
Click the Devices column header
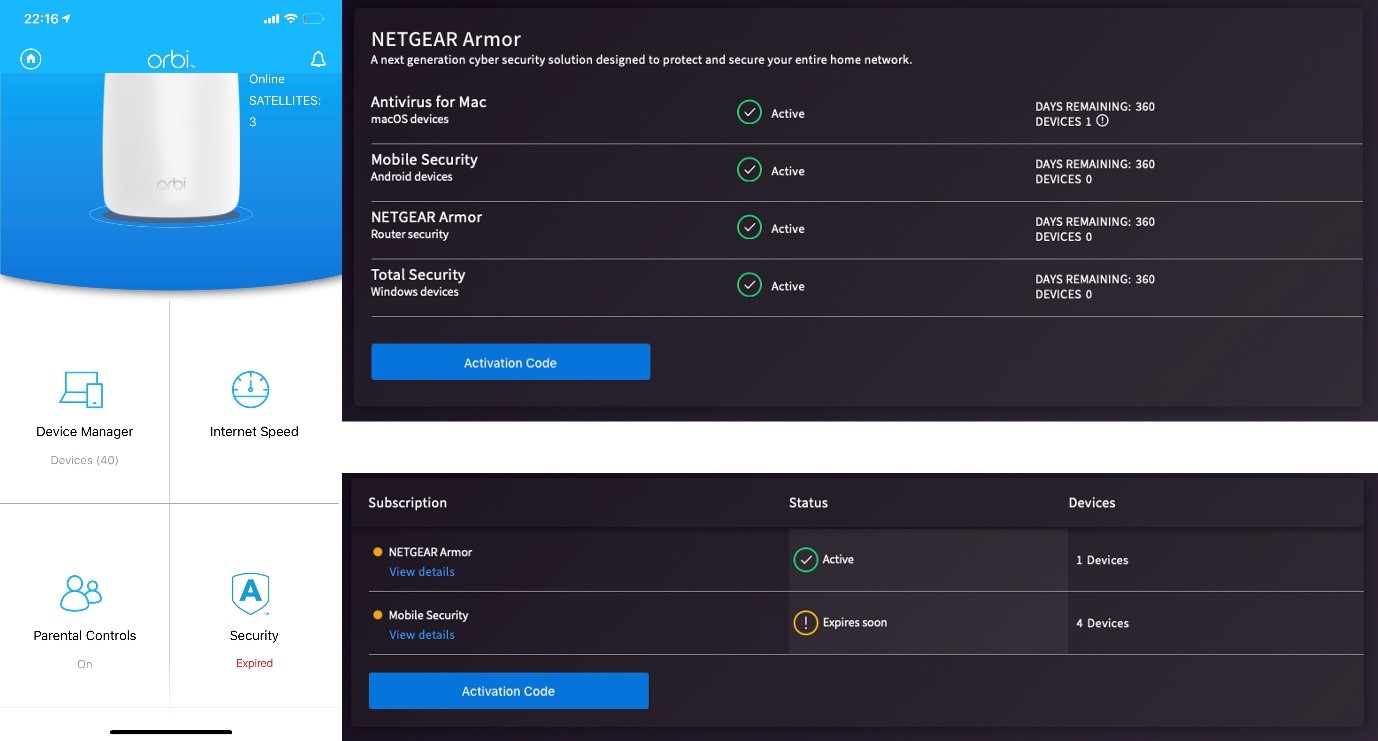click(1091, 503)
